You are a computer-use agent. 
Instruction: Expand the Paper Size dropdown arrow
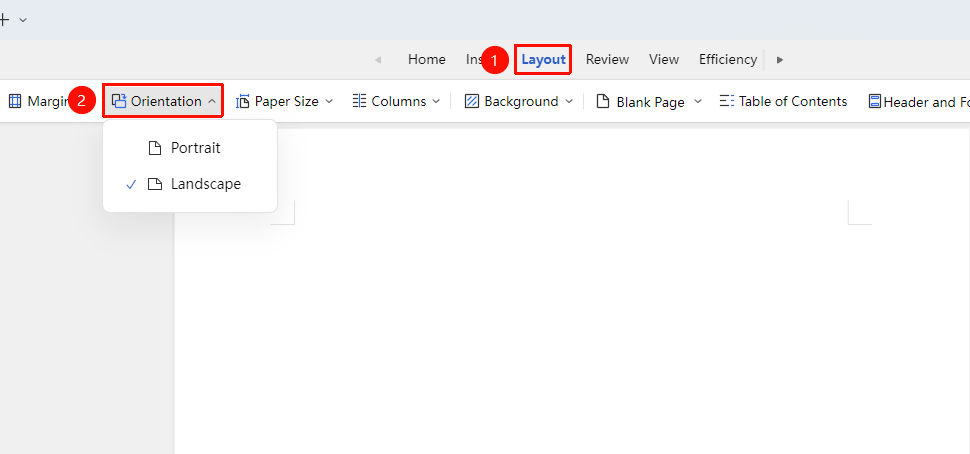tap(329, 101)
